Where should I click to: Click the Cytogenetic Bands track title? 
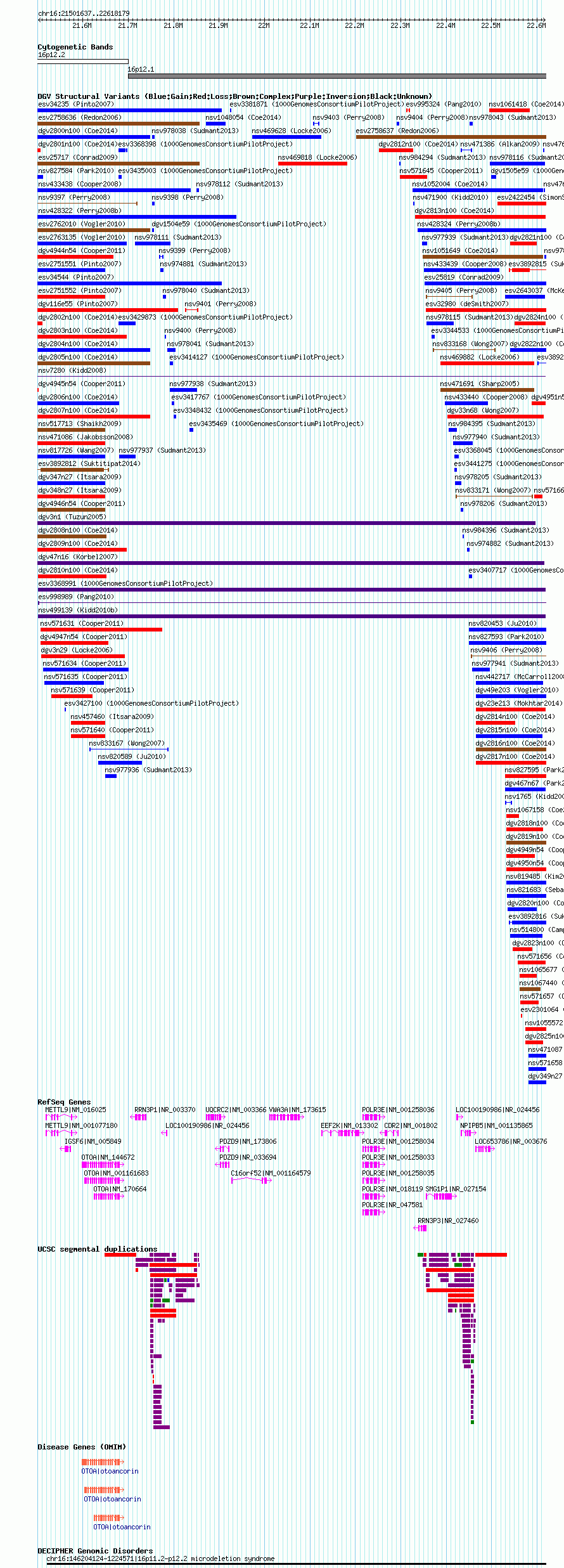click(x=75, y=47)
